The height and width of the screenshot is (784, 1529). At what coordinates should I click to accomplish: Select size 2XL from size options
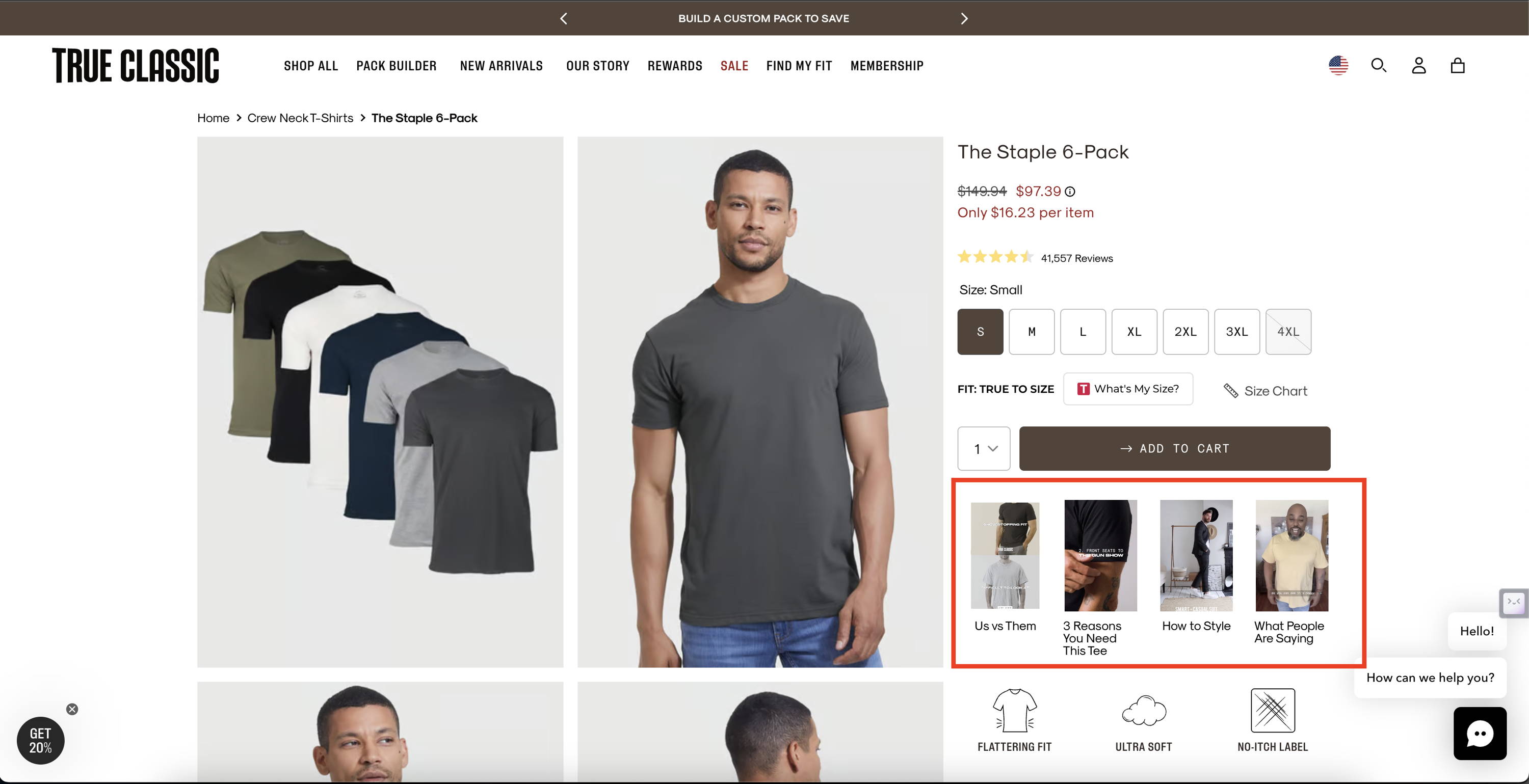[1185, 331]
